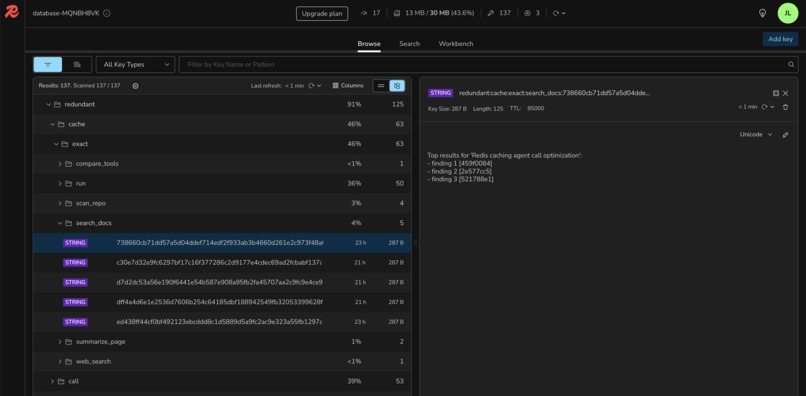This screenshot has width=806, height=396.
Task: Click the Redis logo icon
Action: [x=11, y=12]
